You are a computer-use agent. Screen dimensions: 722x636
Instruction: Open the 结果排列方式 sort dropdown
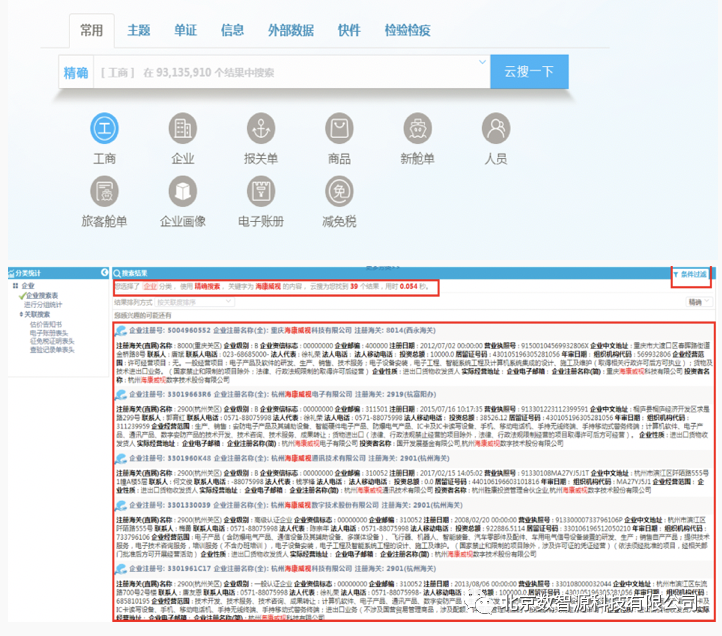point(194,302)
